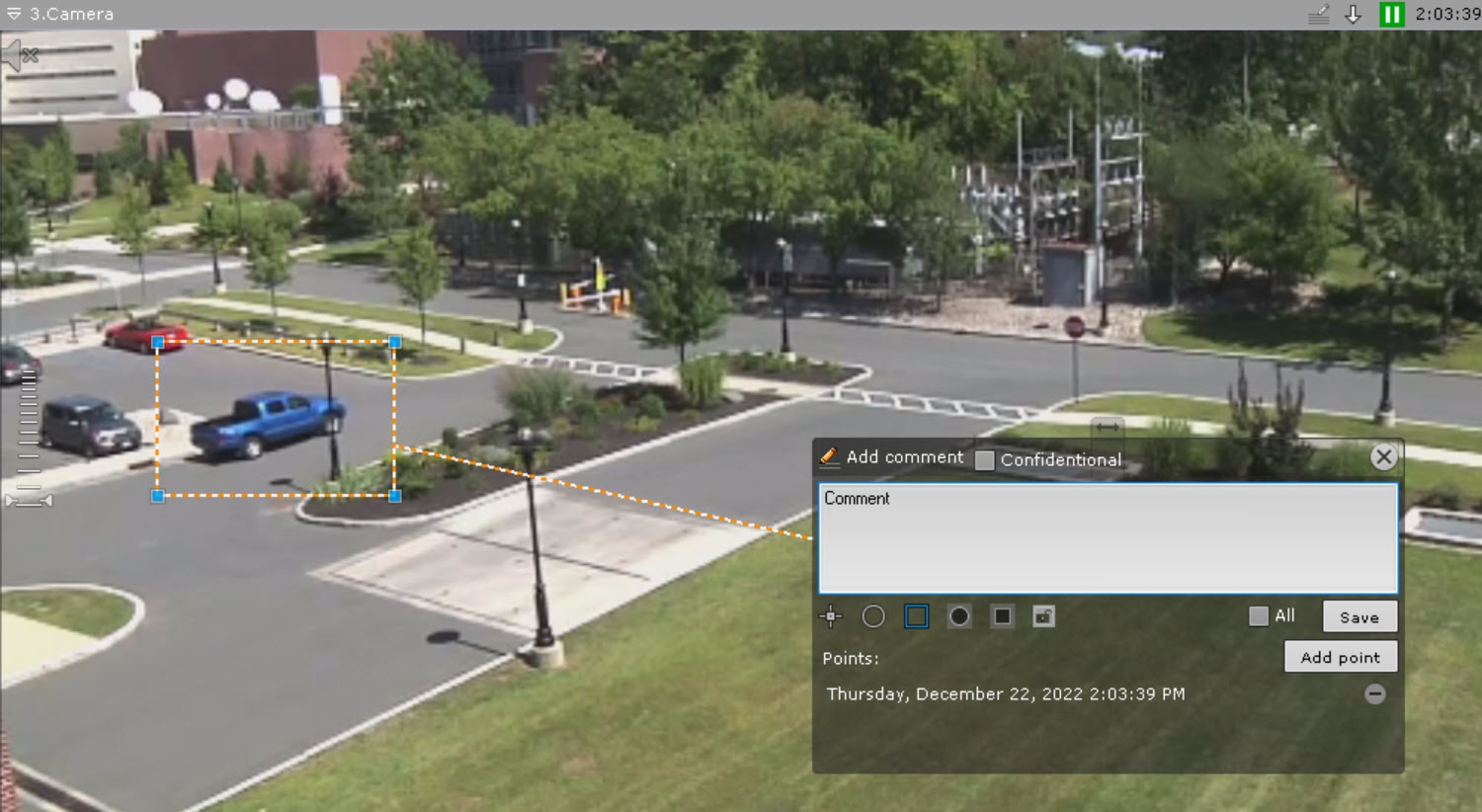This screenshot has width=1482, height=812.
Task: Unmute the camera audio speaker icon
Action: tap(18, 55)
